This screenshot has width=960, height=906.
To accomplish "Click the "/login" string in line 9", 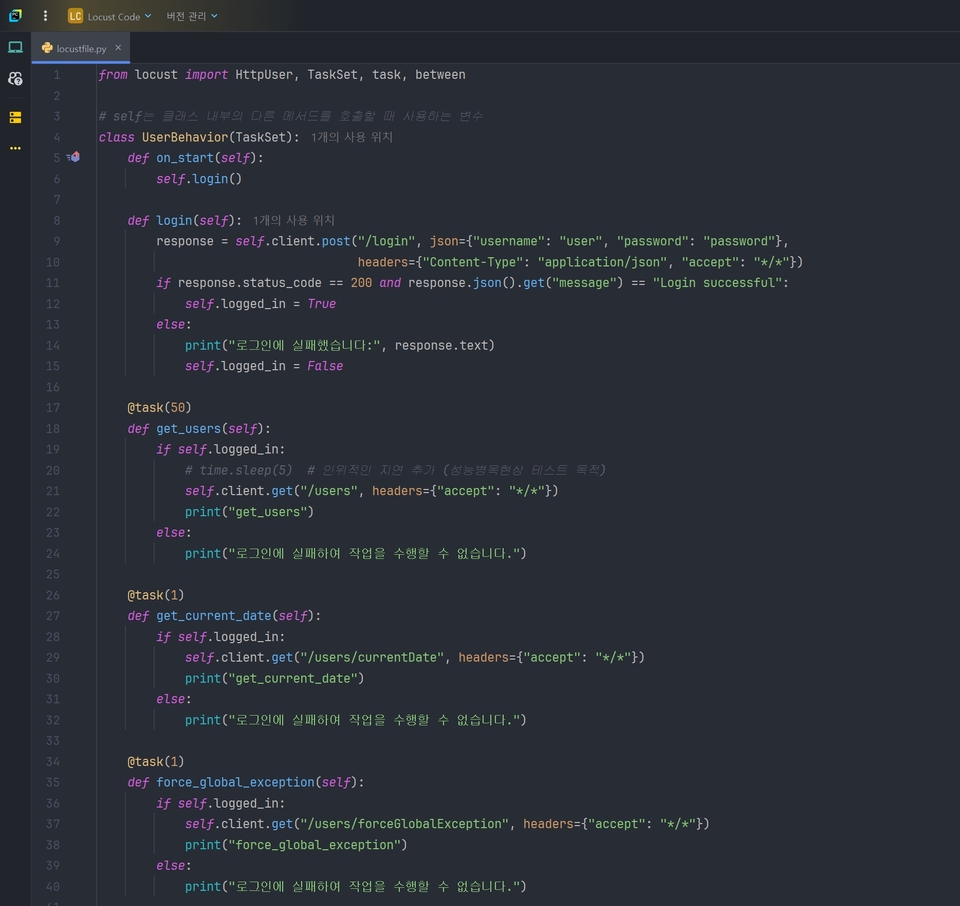I will (386, 241).
